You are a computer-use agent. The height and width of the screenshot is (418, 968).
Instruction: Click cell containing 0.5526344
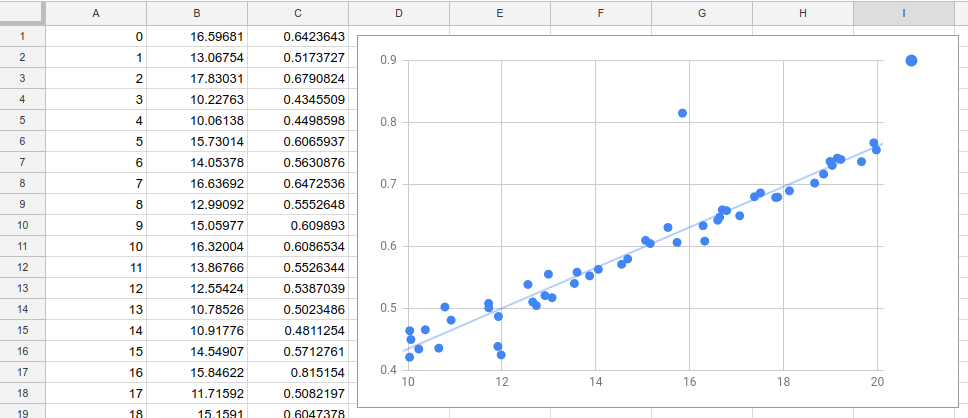[298, 267]
